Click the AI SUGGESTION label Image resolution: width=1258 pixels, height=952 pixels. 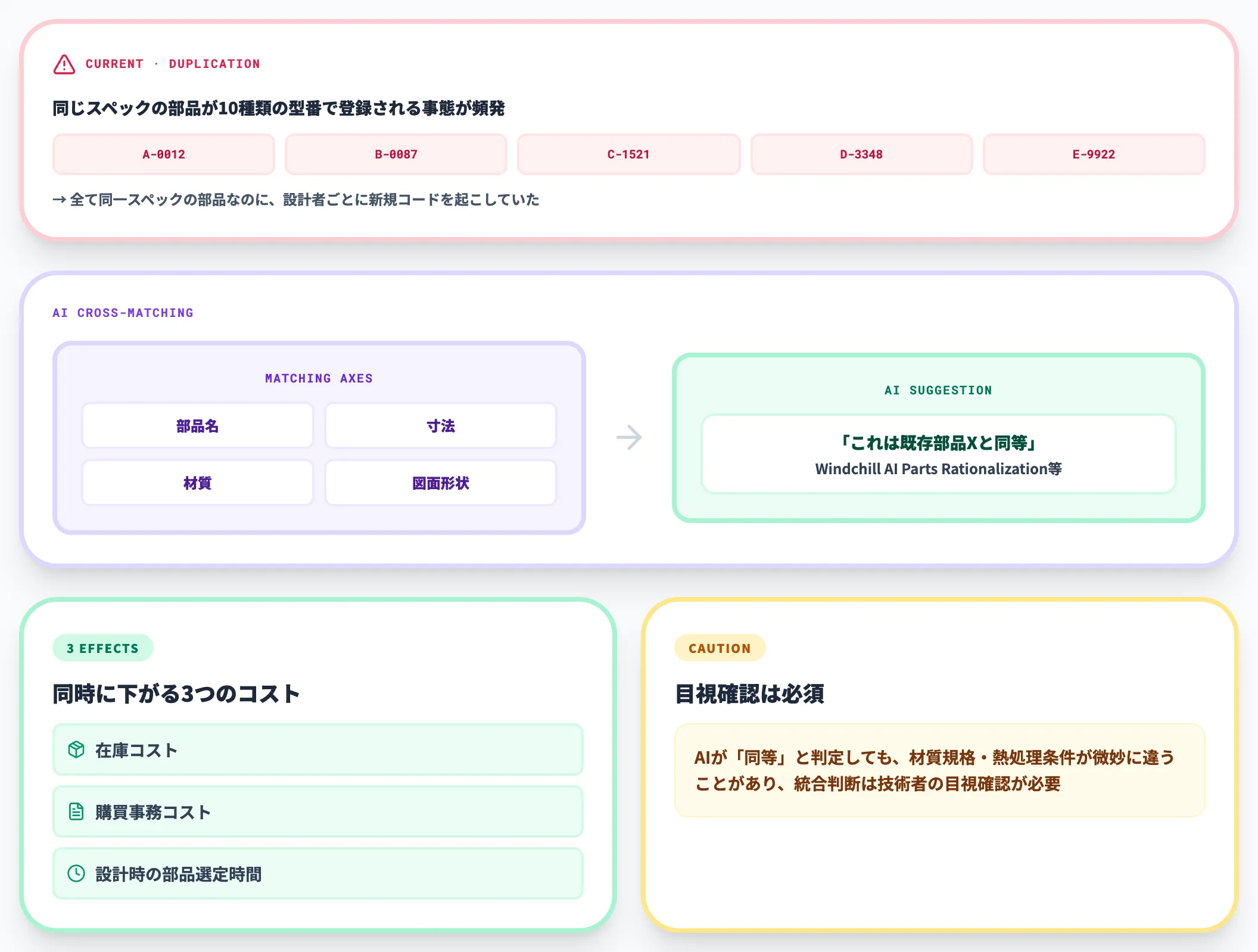coord(939,390)
